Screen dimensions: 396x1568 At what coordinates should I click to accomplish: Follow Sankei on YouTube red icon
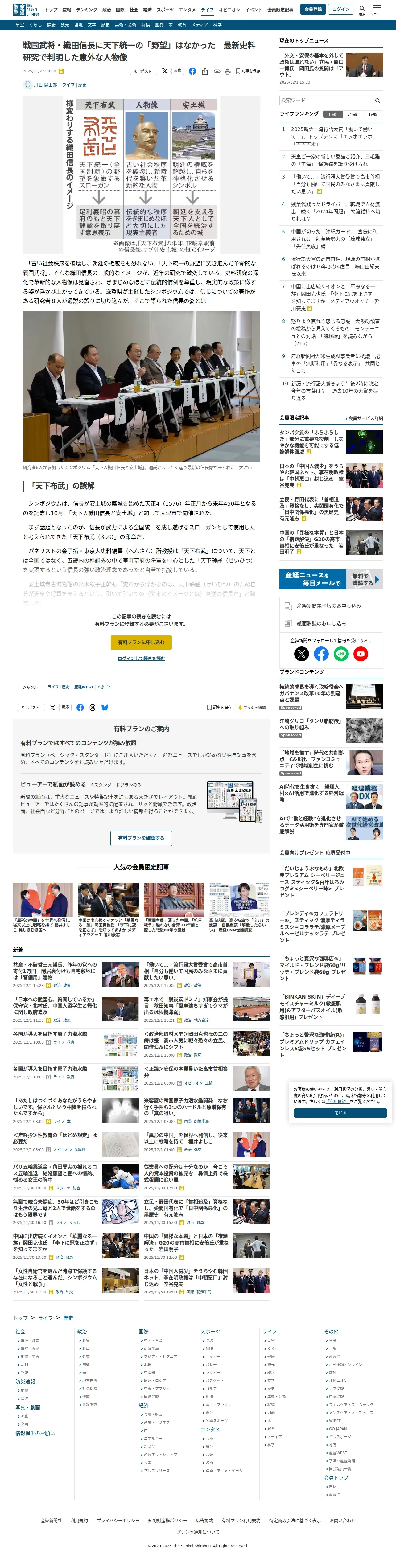click(361, 654)
